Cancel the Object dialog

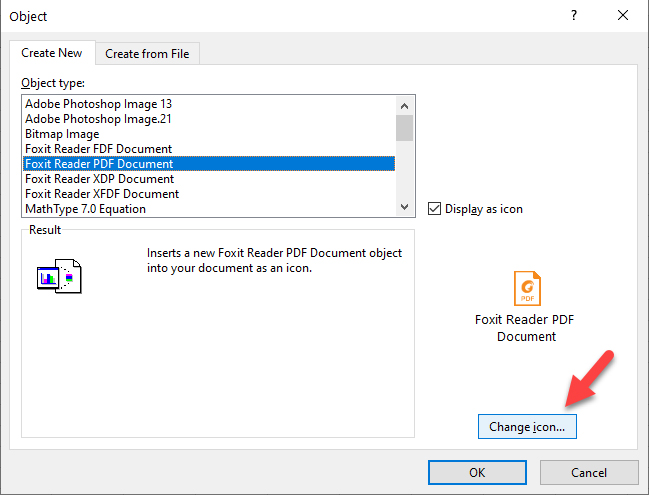(x=589, y=473)
